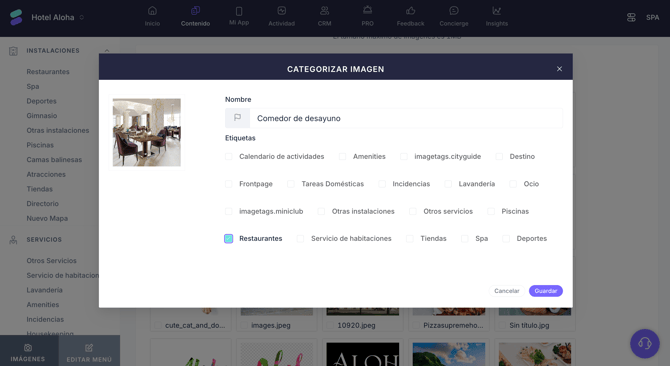Check the Calendario de actividades tag

point(229,157)
